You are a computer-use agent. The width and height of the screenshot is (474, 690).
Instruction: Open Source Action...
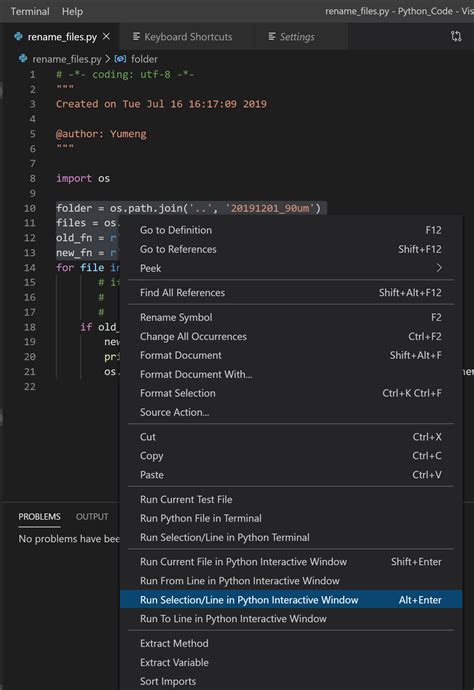click(290, 412)
